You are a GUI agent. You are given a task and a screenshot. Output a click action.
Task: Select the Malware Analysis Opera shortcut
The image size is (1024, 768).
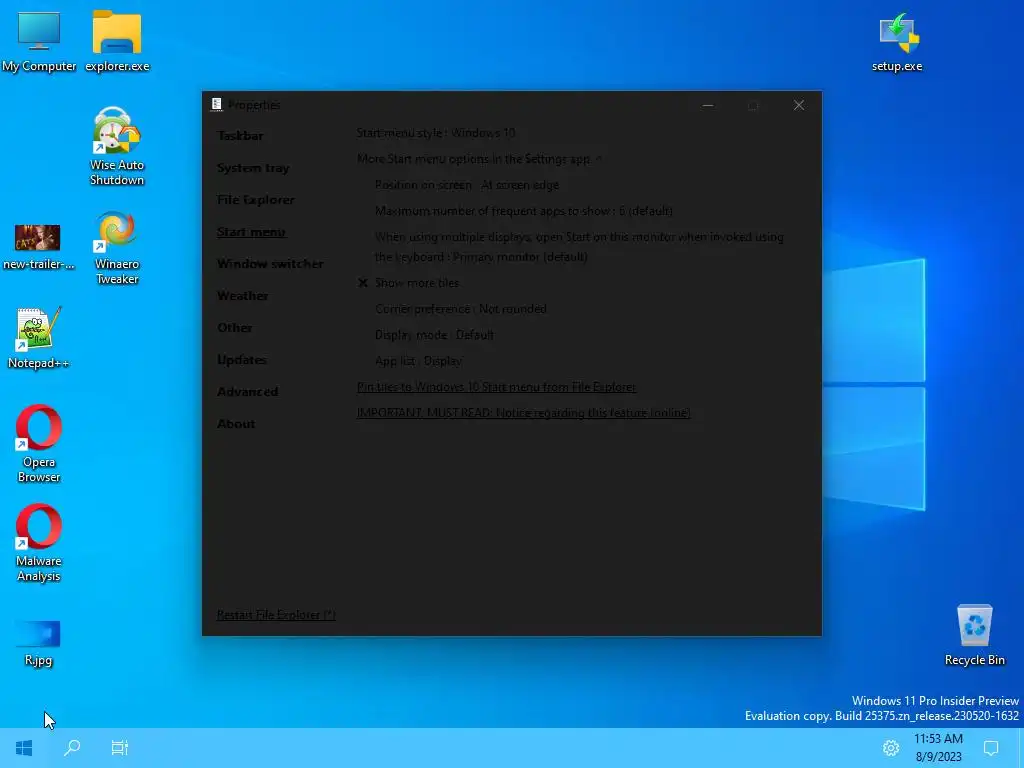coord(39,543)
